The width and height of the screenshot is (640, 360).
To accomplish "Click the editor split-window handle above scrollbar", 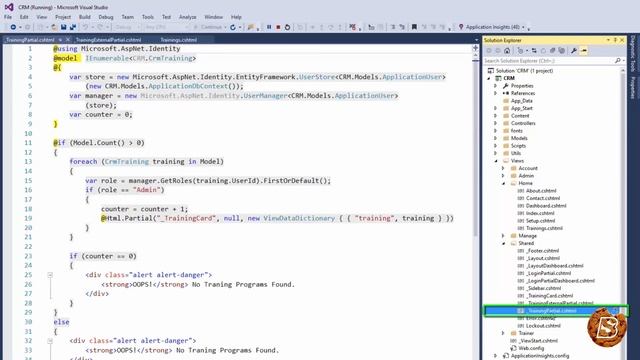I will (x=476, y=48).
